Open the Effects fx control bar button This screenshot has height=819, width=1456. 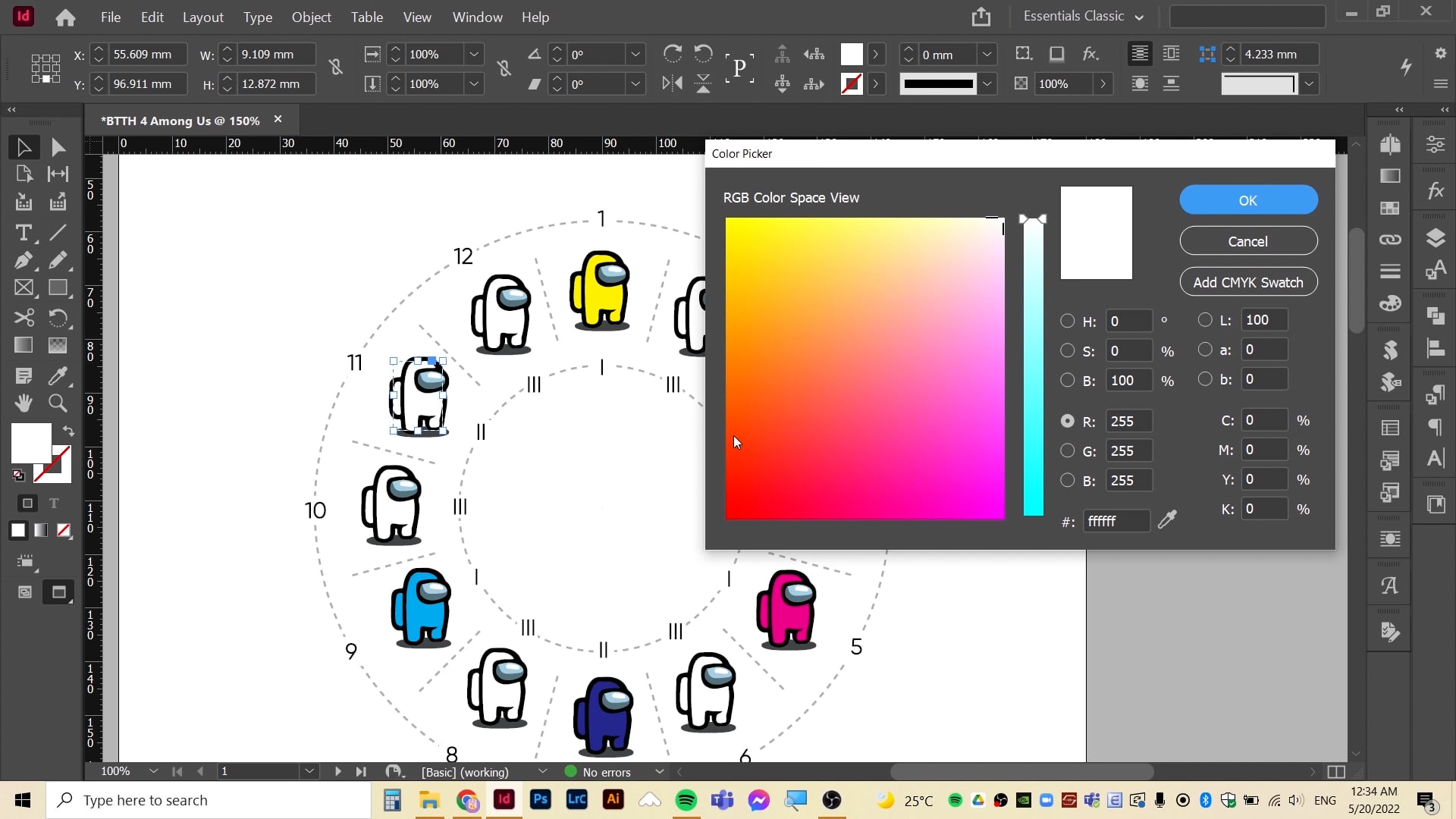click(1090, 54)
